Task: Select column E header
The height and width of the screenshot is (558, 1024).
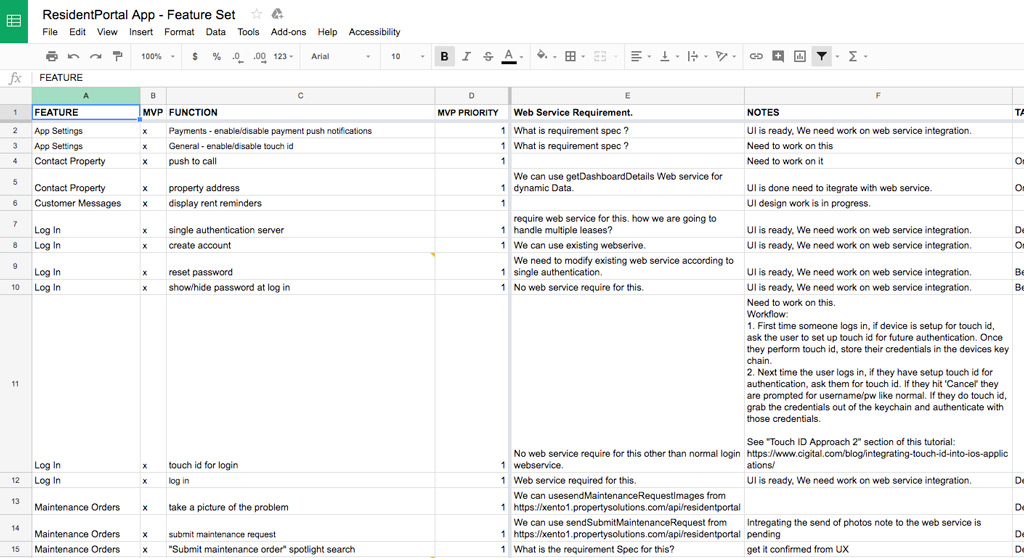Action: tap(627, 95)
